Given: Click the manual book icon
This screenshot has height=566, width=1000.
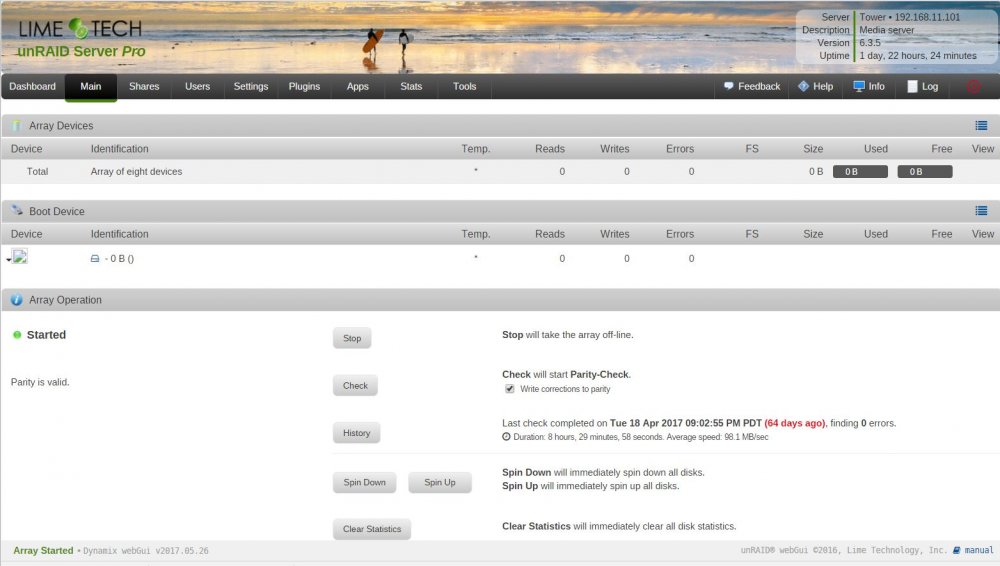Looking at the screenshot, I should (x=957, y=550).
